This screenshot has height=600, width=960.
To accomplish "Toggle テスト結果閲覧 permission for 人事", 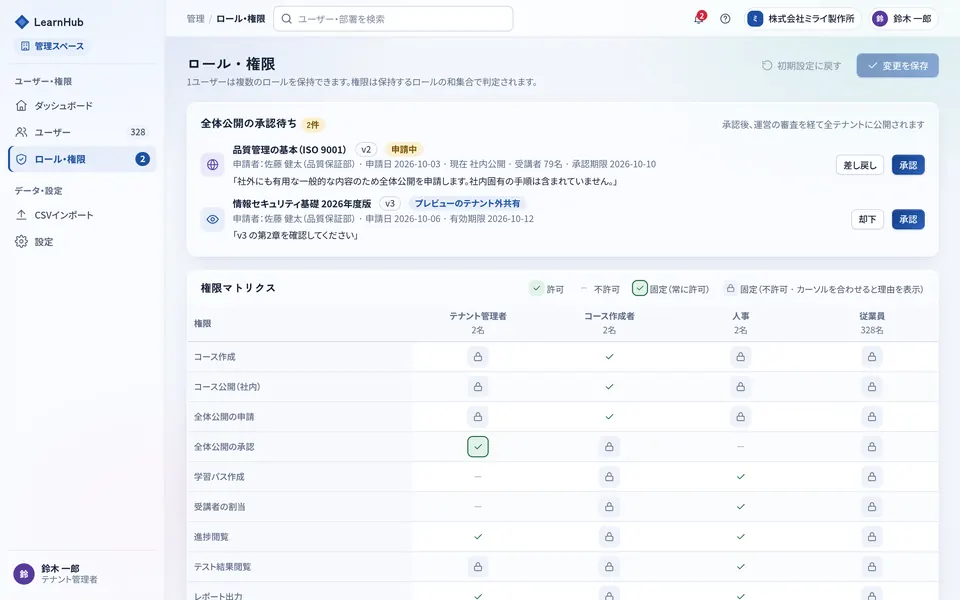I will 740,567.
